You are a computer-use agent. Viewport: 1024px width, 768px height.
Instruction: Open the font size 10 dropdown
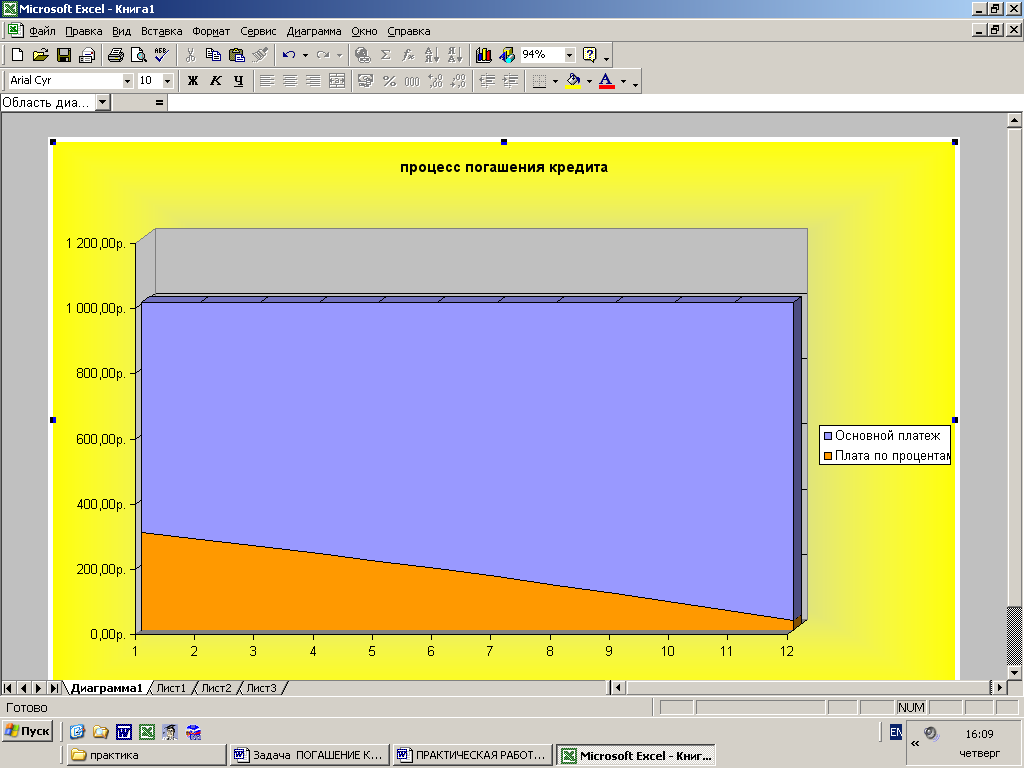pos(167,81)
